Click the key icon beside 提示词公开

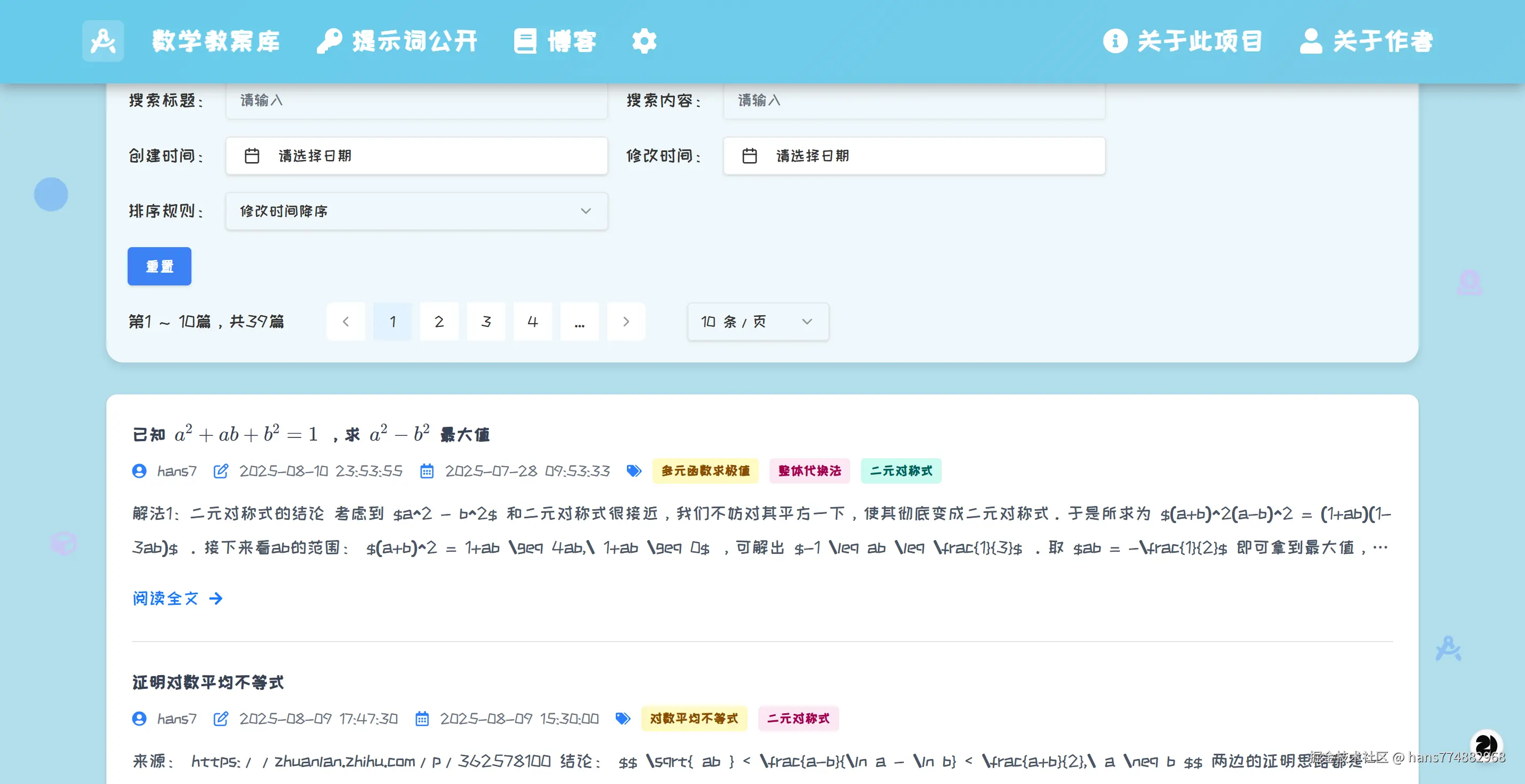click(329, 40)
